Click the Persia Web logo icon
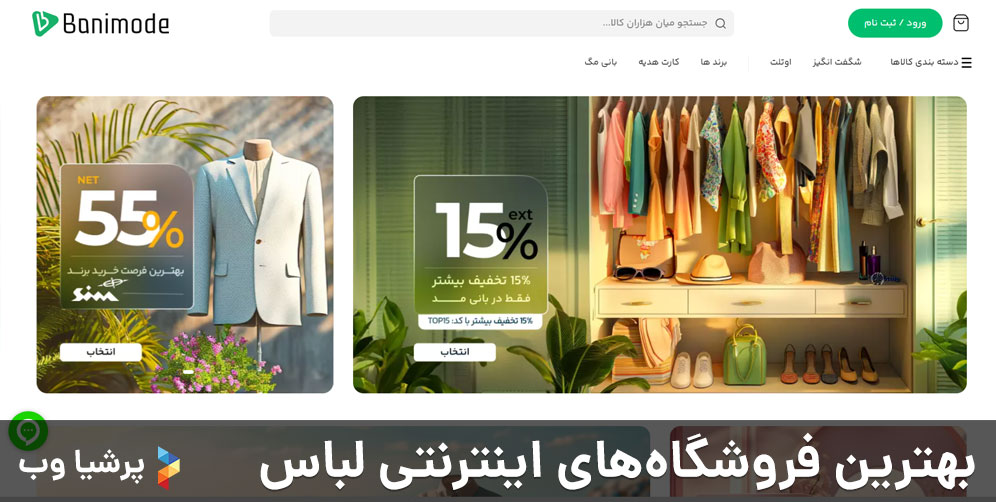 coord(168,467)
